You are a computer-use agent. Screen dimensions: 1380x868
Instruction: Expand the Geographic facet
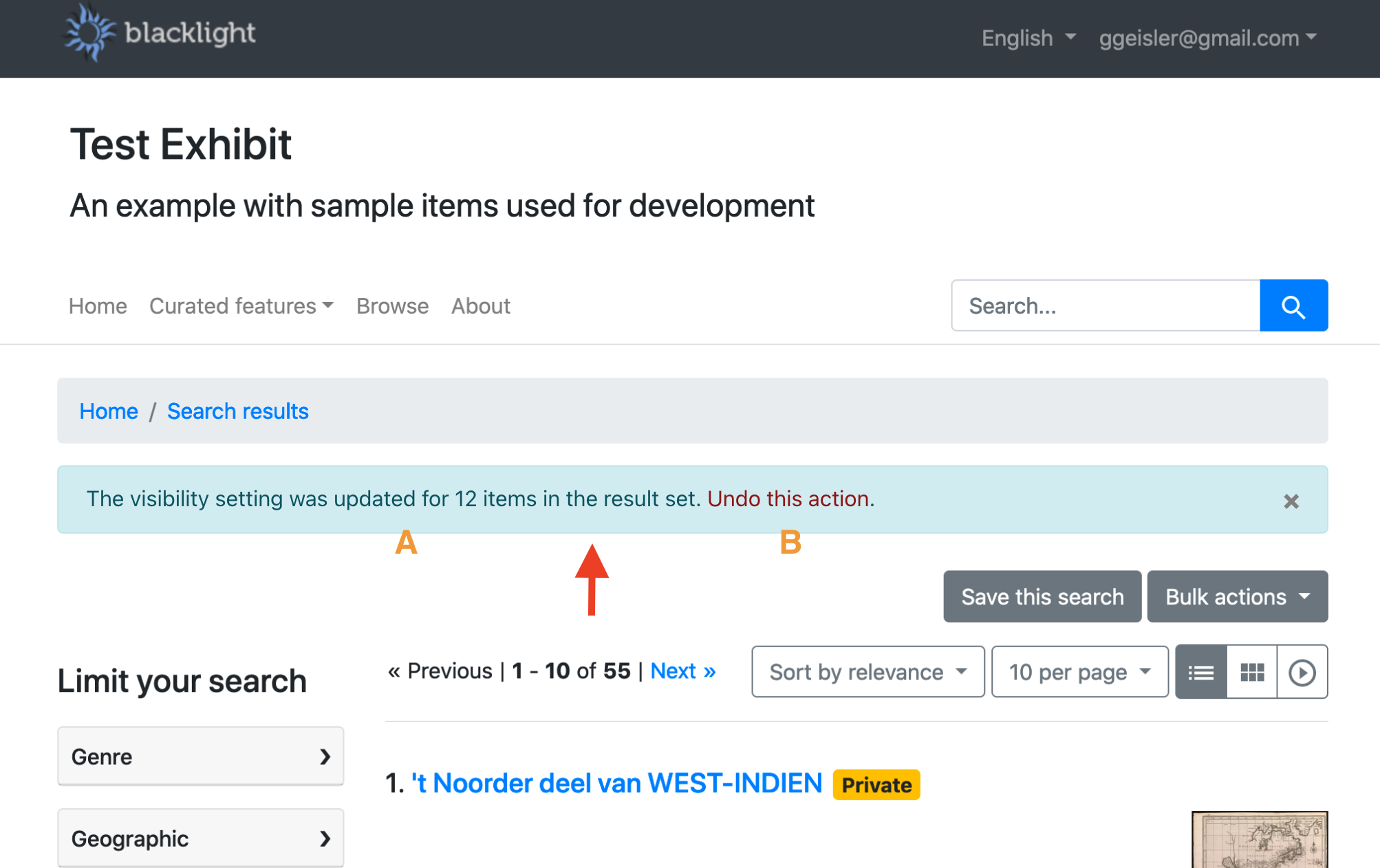pyautogui.click(x=200, y=838)
